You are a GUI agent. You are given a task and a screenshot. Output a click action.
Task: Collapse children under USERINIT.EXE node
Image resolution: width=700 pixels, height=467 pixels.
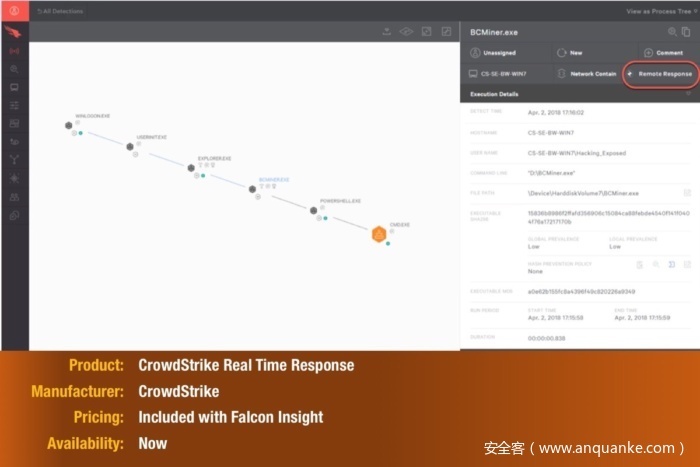coord(135,154)
